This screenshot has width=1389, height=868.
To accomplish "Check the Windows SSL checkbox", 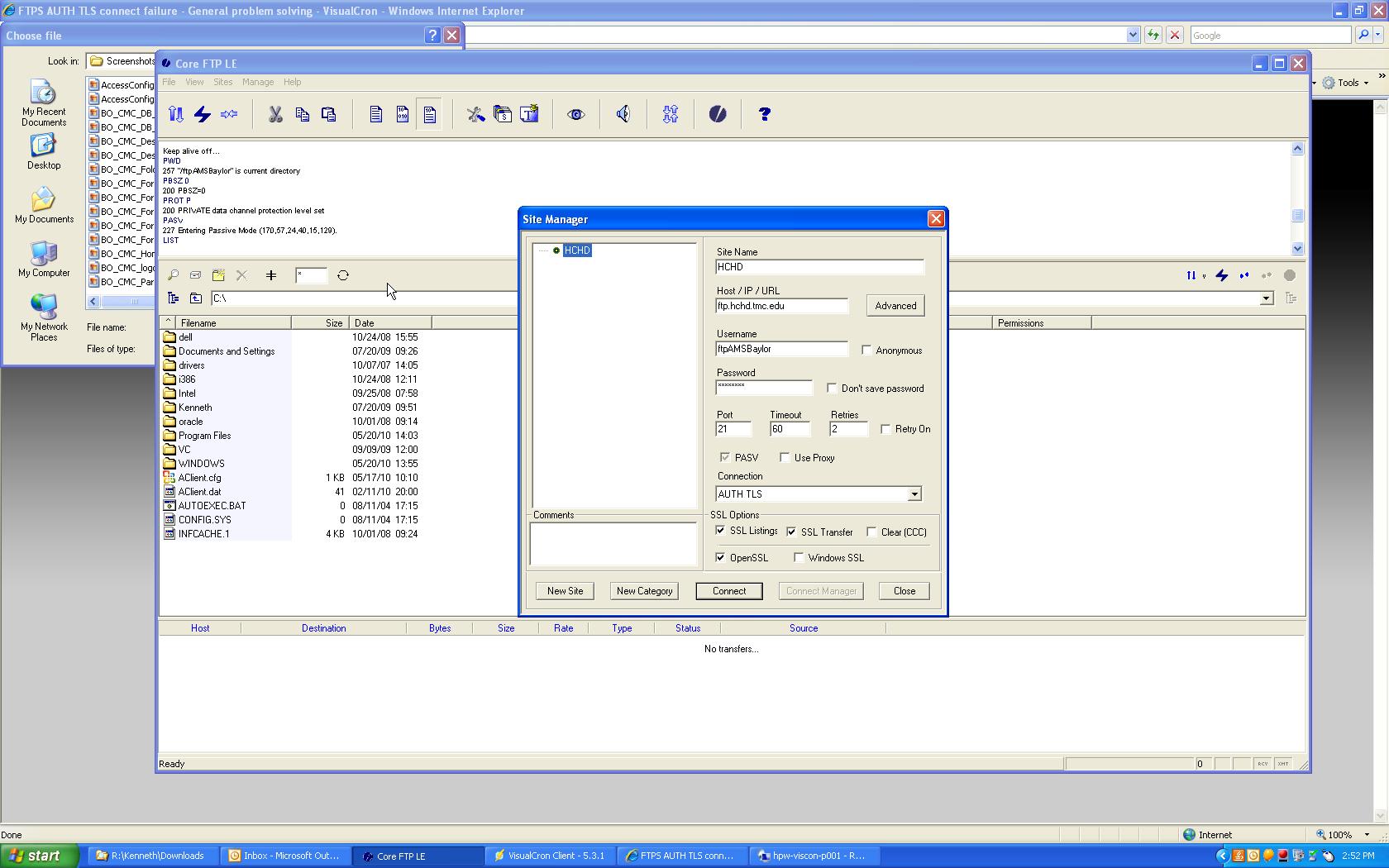I will coord(799,558).
